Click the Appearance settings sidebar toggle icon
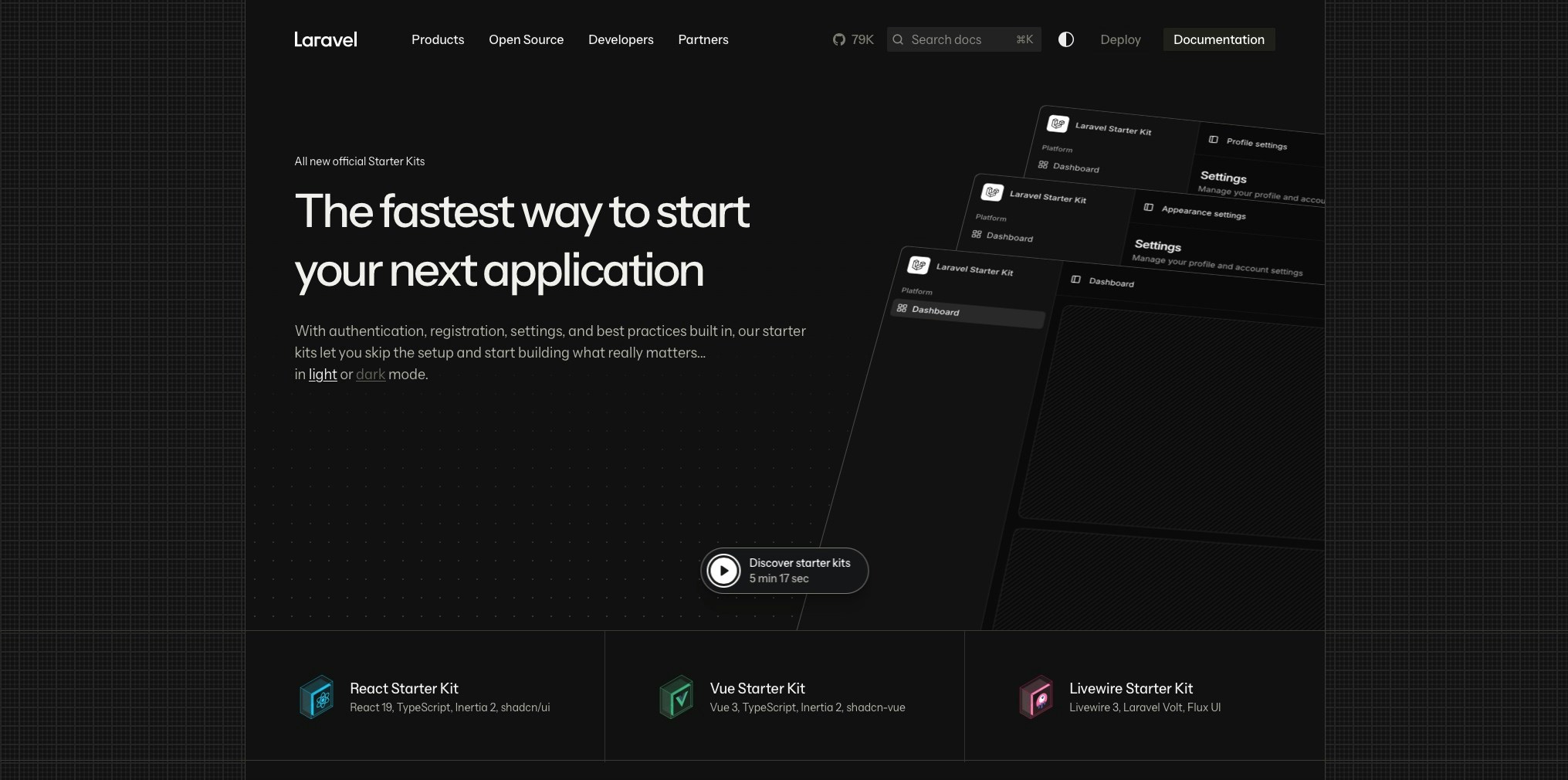 click(x=1148, y=208)
